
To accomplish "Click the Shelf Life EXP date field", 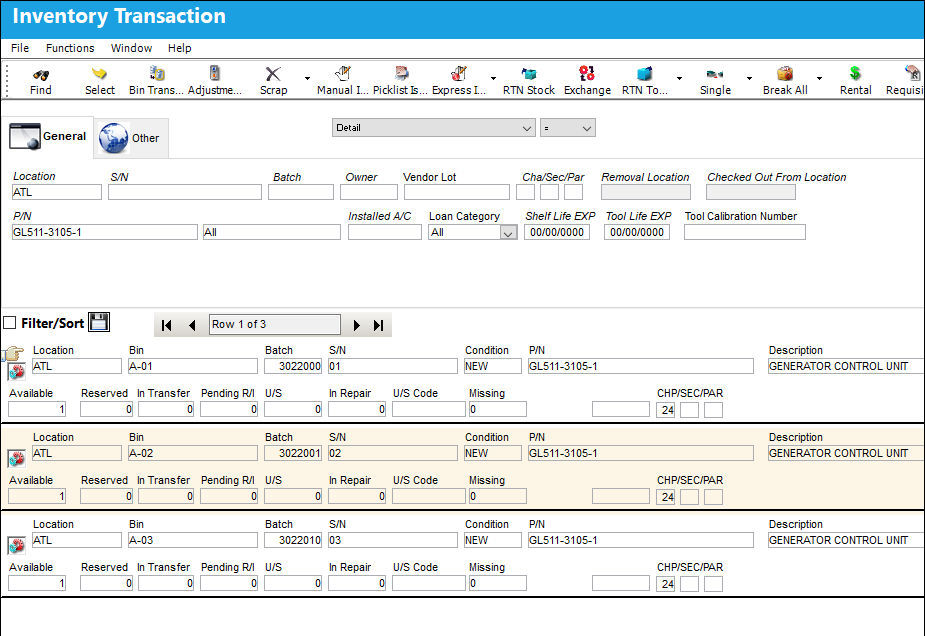I will point(557,232).
